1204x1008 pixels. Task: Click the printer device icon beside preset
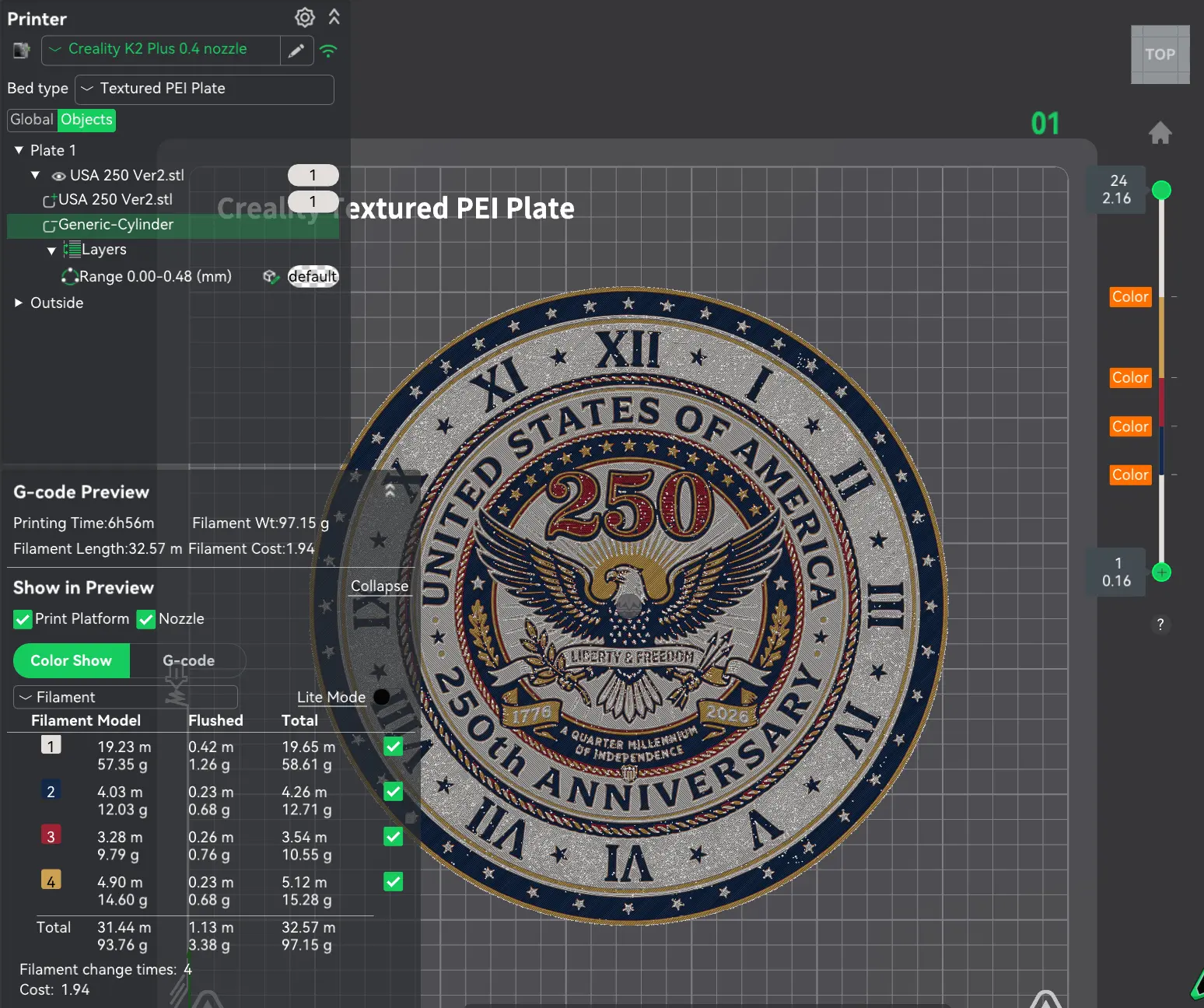pyautogui.click(x=21, y=51)
